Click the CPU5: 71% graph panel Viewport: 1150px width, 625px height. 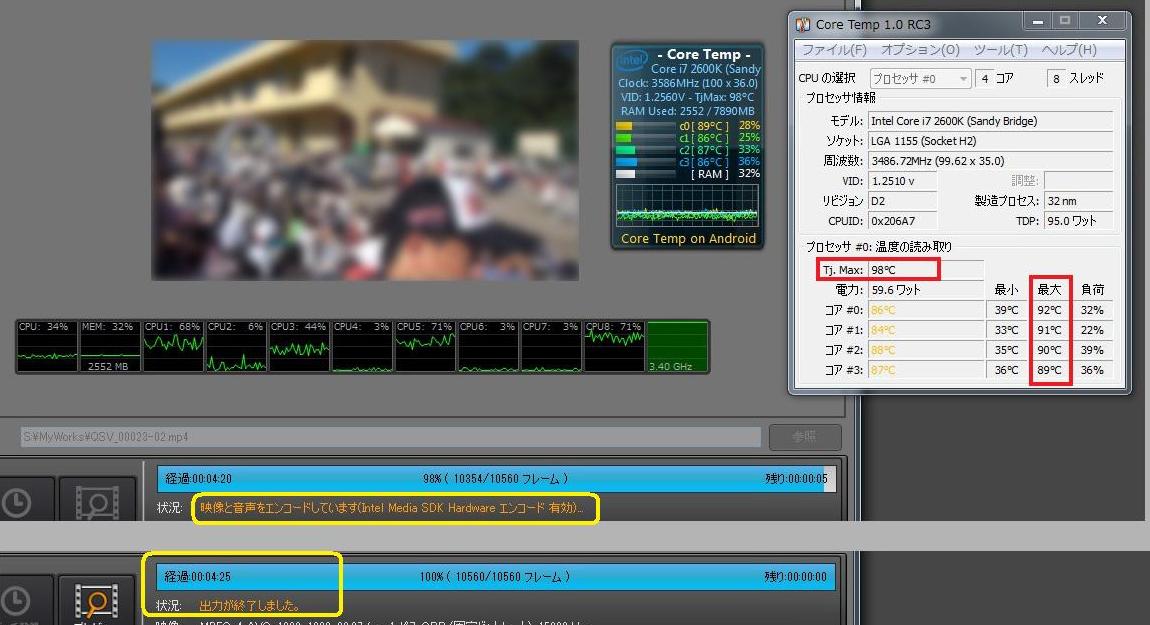(425, 346)
